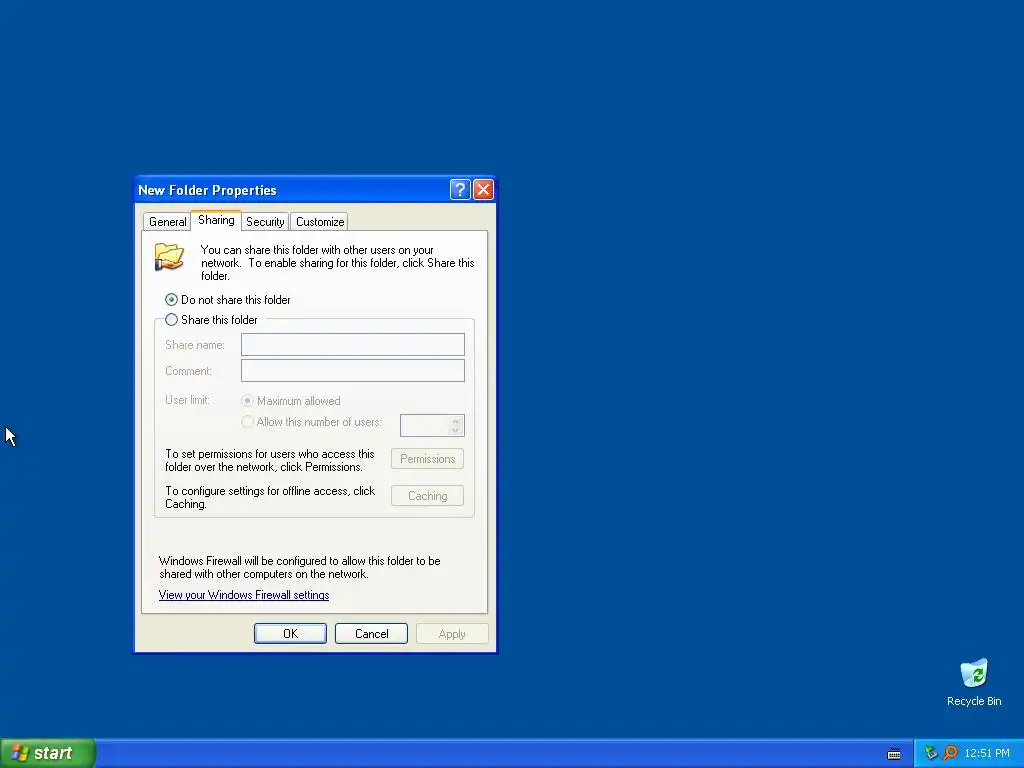Dismiss dialog with Cancel button
The image size is (1024, 768).
pos(372,633)
